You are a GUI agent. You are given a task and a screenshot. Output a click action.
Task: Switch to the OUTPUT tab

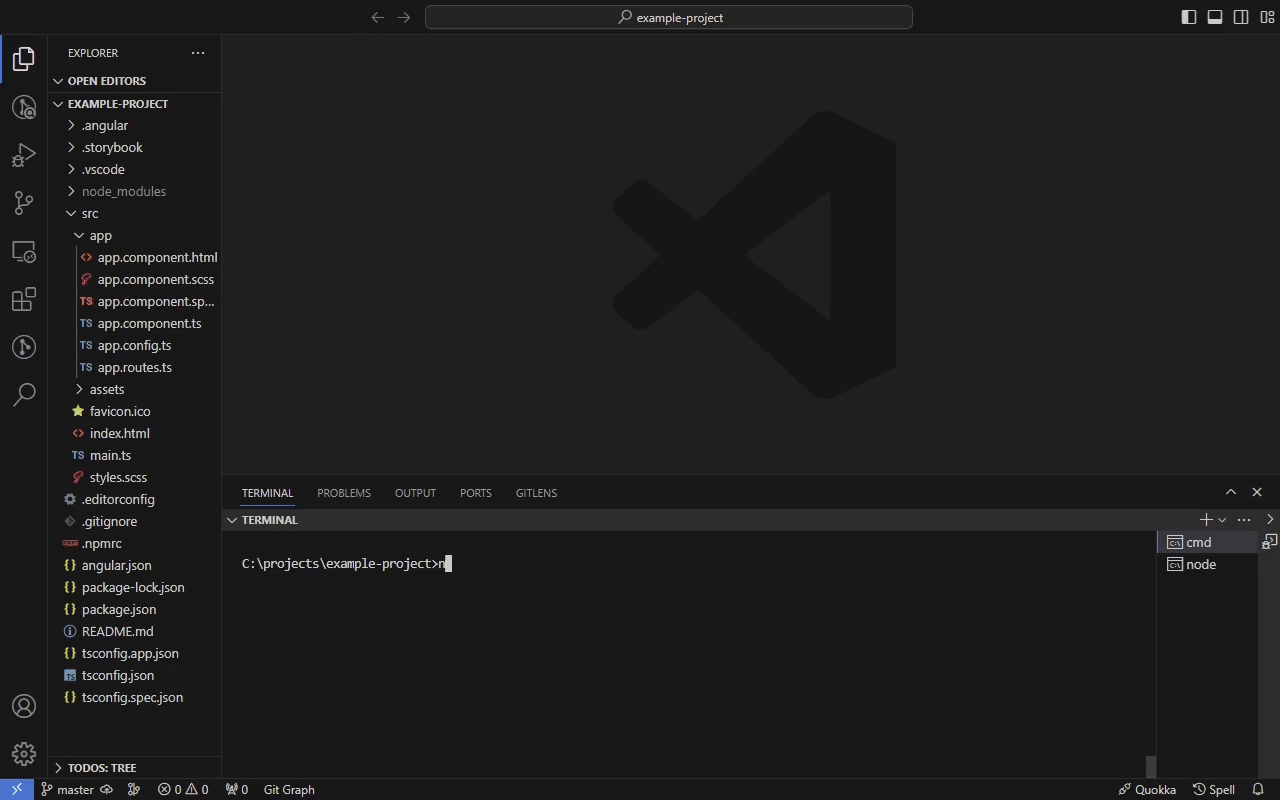[x=415, y=493]
